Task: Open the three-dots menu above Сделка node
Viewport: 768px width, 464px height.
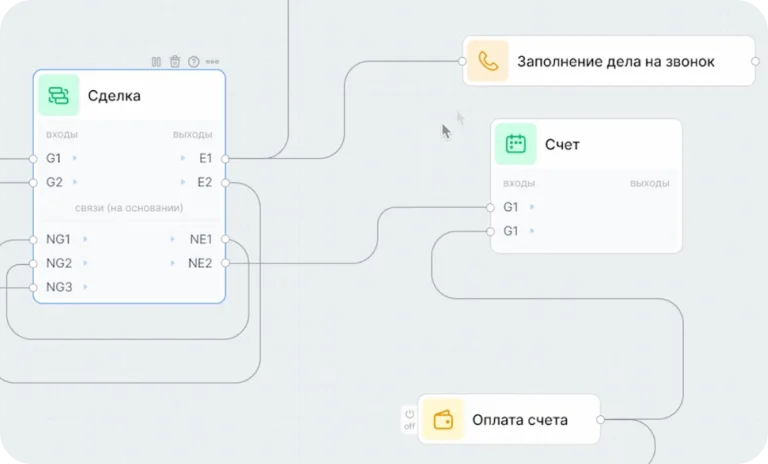Action: [x=212, y=62]
